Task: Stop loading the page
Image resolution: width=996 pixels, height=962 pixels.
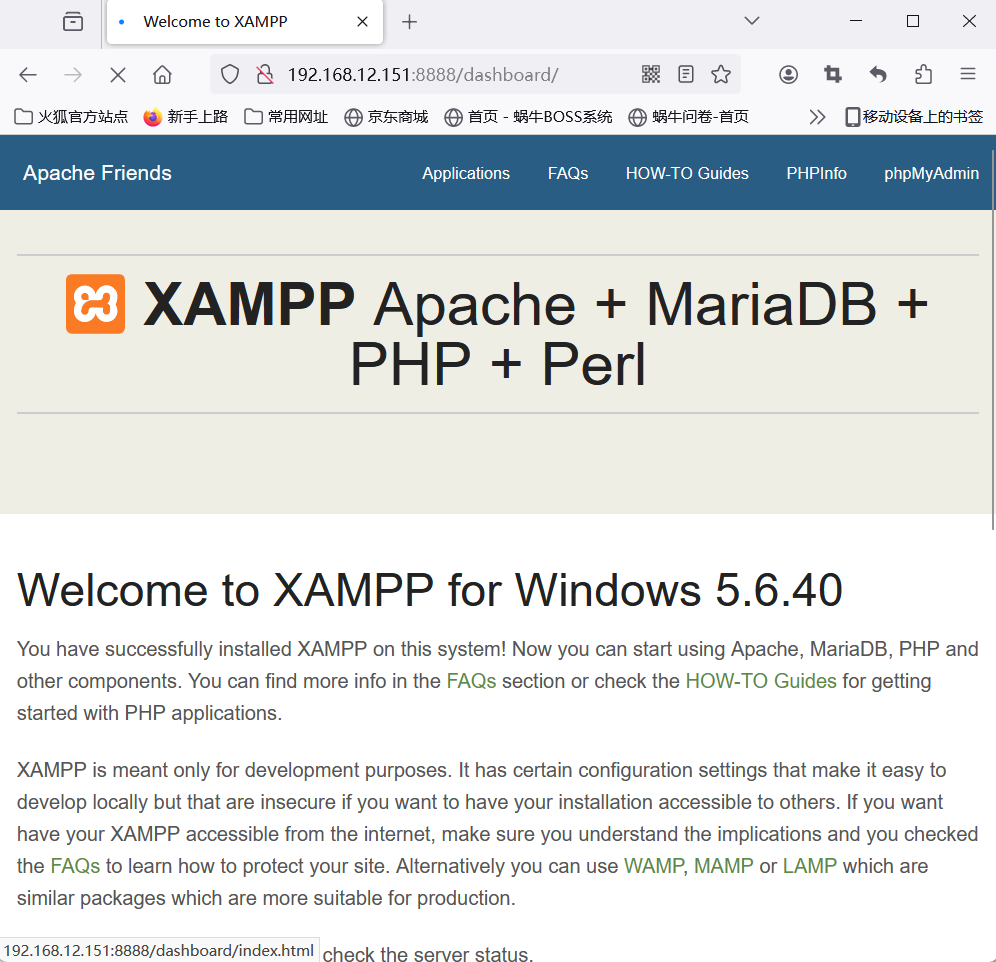Action: [x=118, y=75]
